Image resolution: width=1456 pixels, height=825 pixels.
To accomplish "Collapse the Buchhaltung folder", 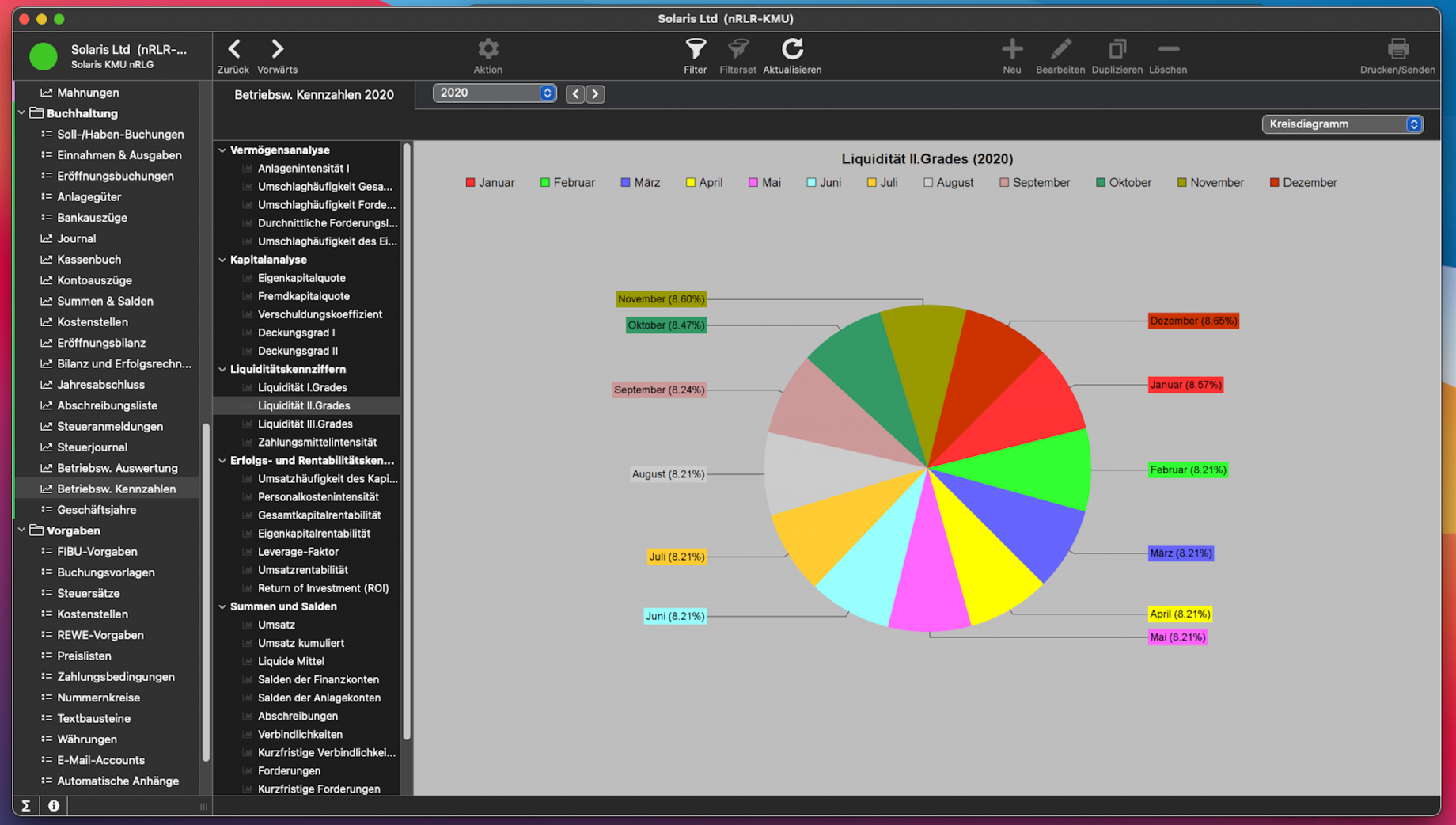I will point(21,113).
